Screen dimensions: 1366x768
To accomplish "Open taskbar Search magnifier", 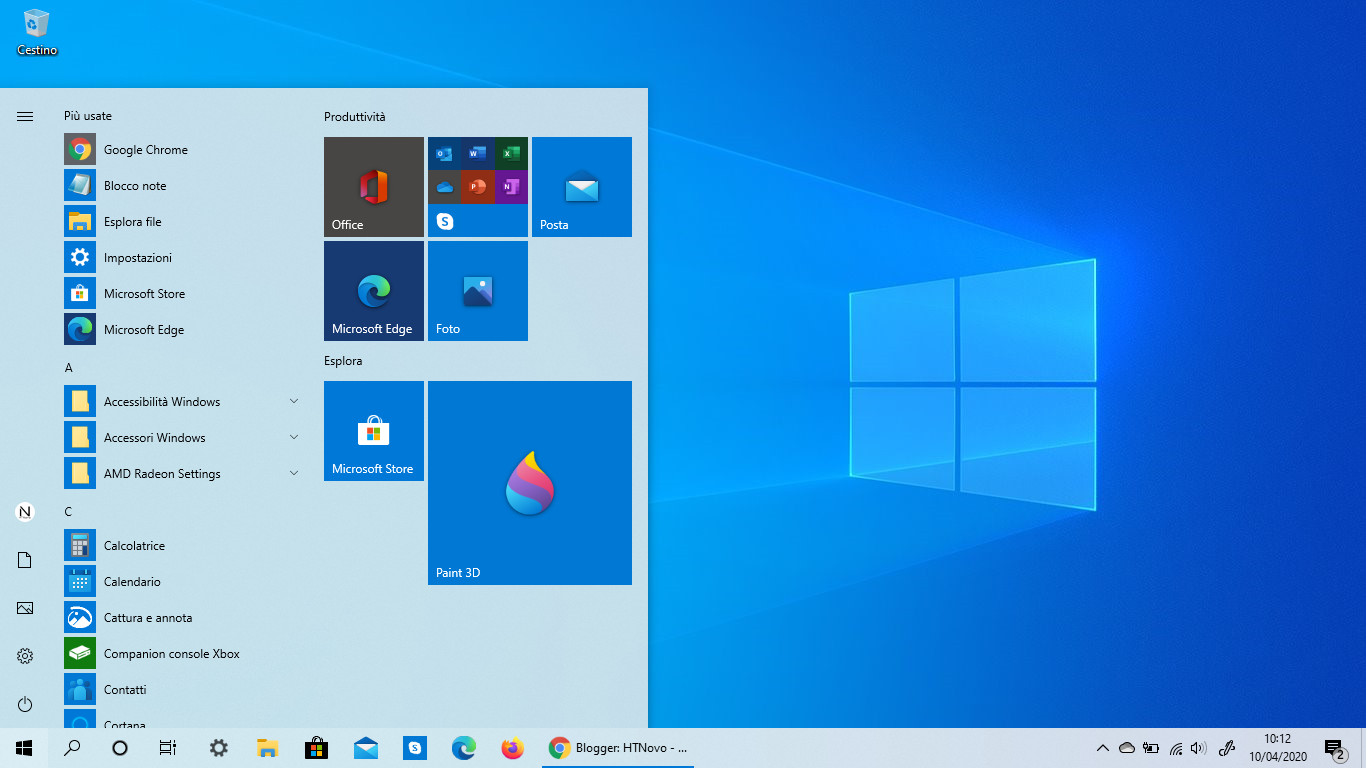I will (x=72, y=748).
